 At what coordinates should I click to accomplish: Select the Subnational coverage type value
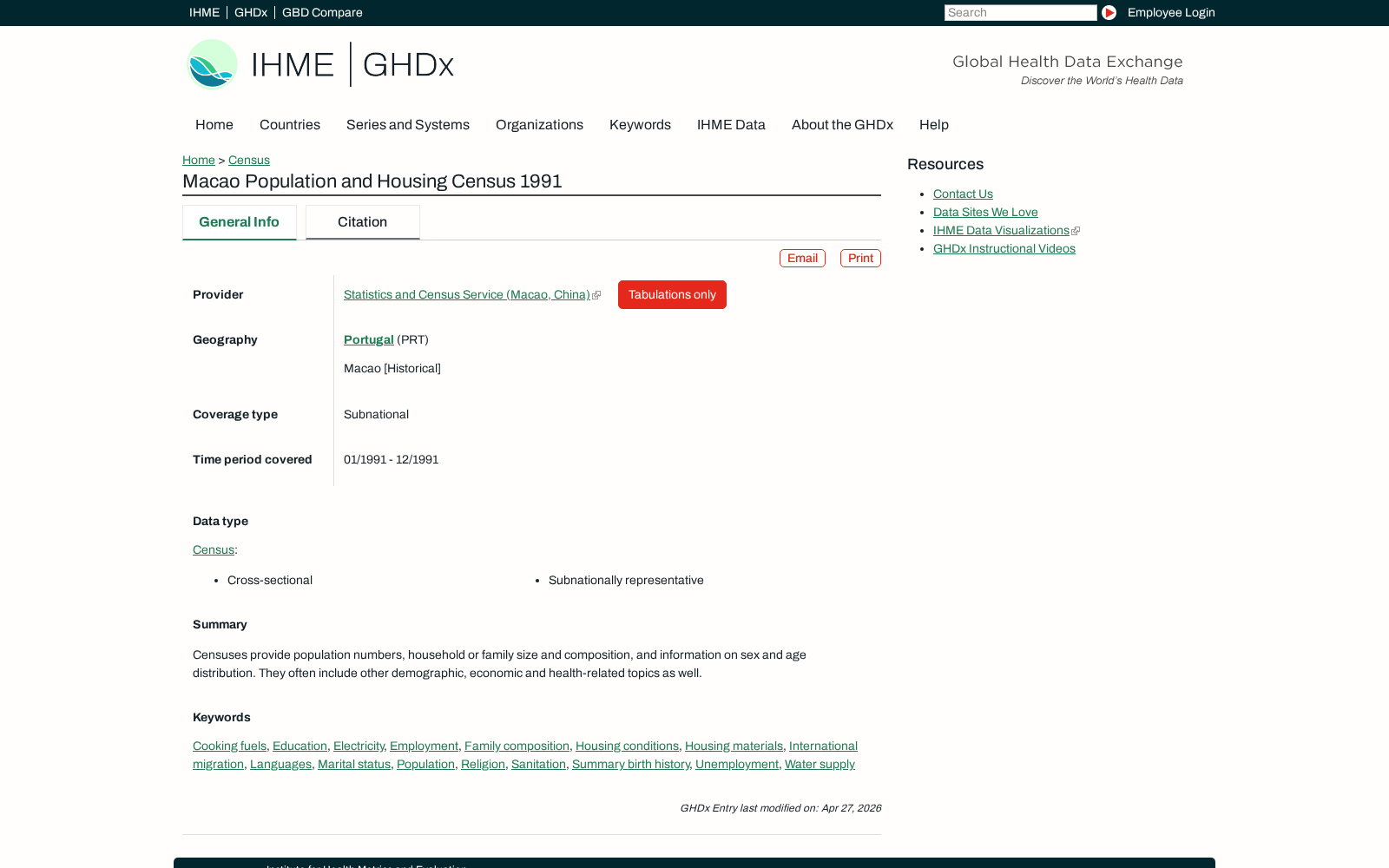point(376,415)
